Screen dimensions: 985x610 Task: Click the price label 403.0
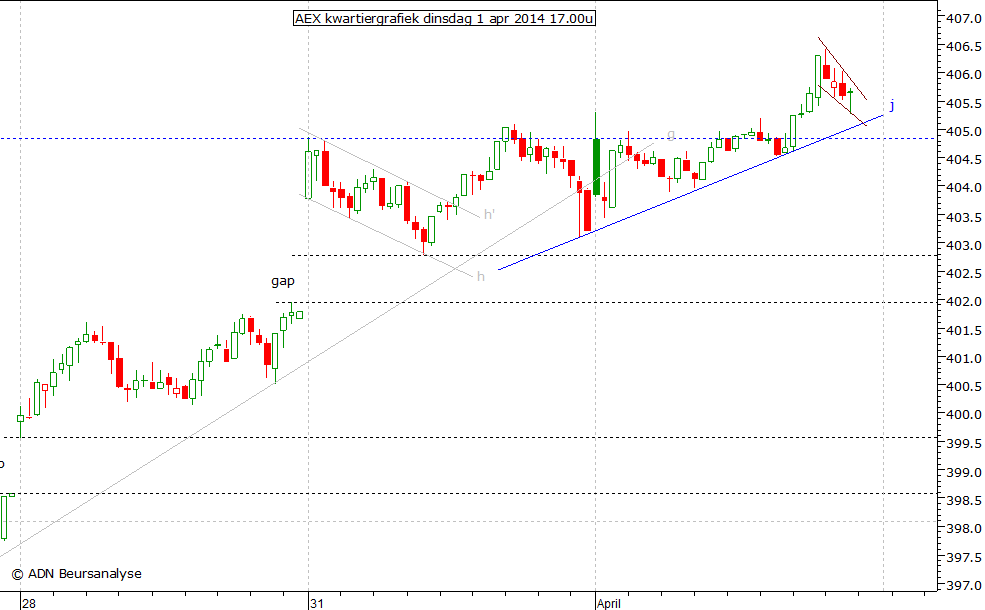(964, 245)
